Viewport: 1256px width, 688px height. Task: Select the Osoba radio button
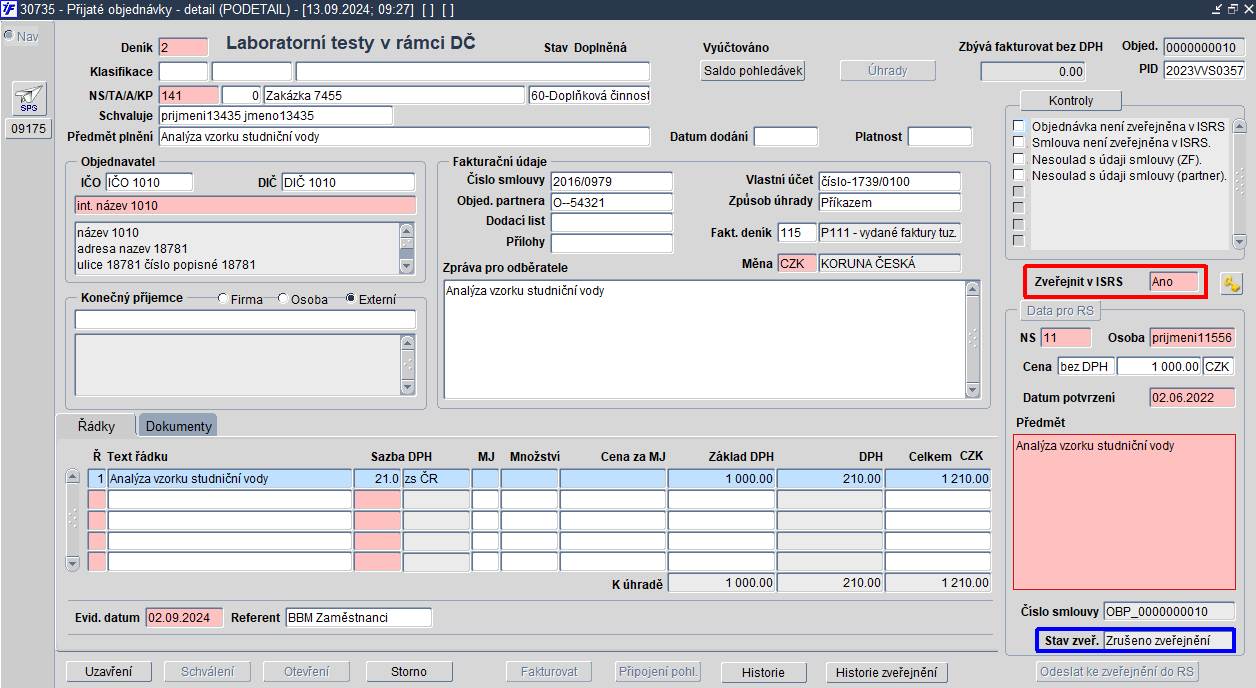pos(283,299)
